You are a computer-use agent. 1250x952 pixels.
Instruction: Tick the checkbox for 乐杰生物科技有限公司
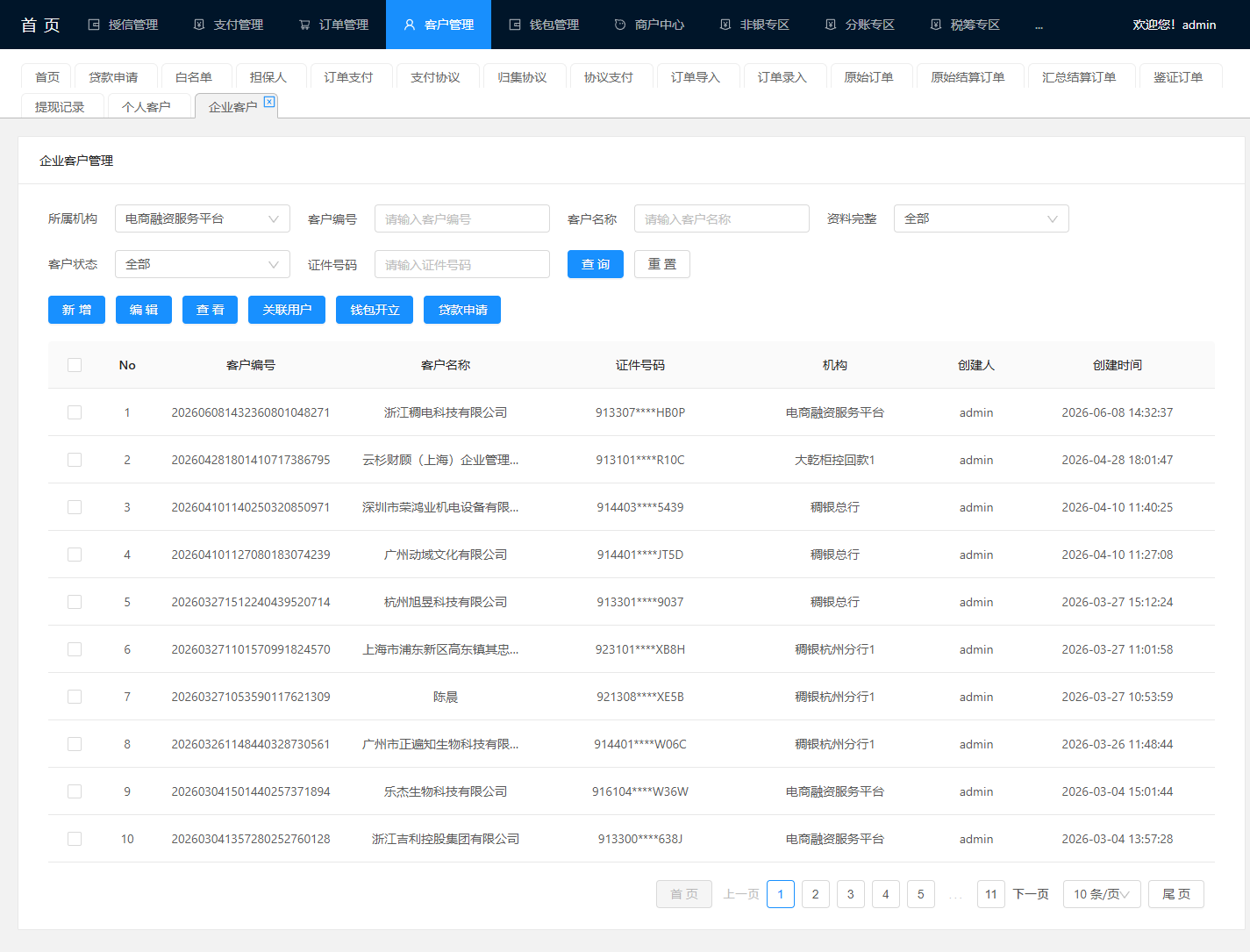75,791
